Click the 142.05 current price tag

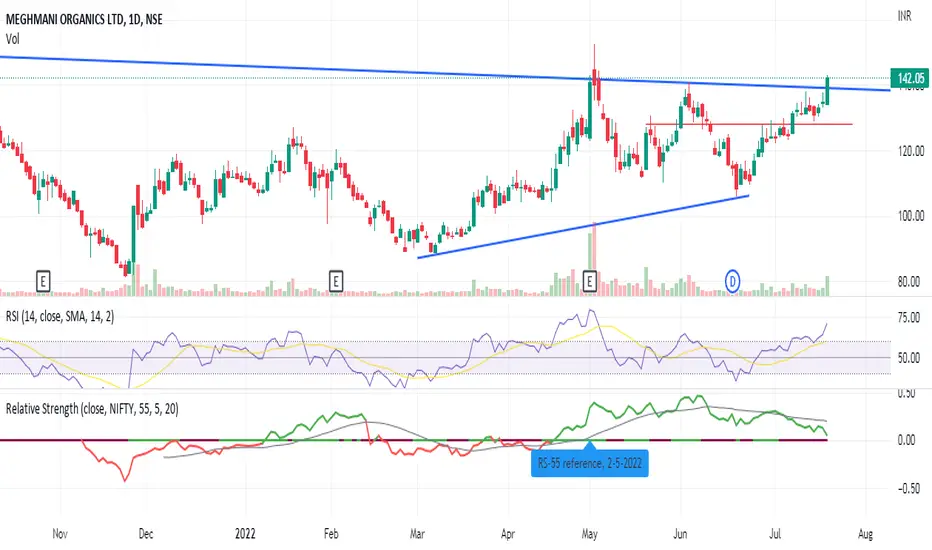[910, 78]
